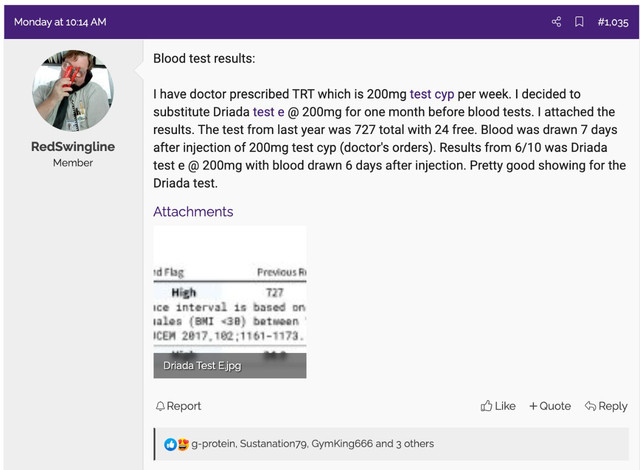The width and height of the screenshot is (640, 470).
Task: Bookmark this post using the bookmark icon
Action: tap(579, 22)
